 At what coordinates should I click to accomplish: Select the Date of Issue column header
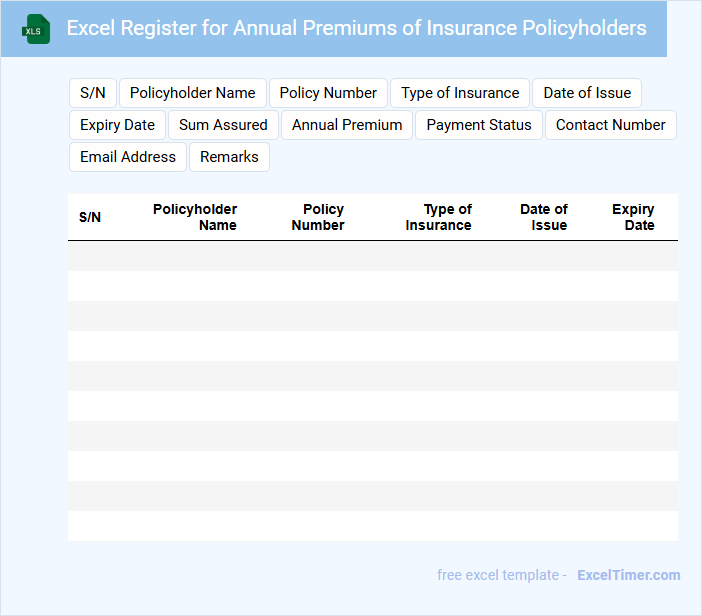543,217
